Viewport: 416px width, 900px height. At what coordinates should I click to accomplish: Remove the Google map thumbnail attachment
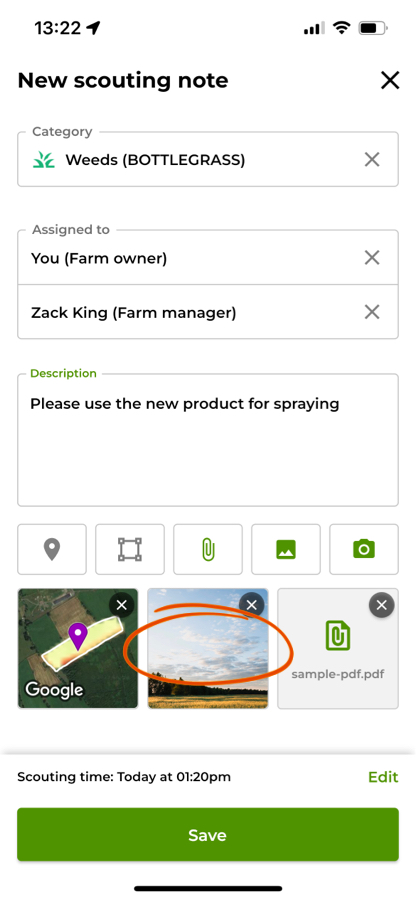[x=122, y=604]
